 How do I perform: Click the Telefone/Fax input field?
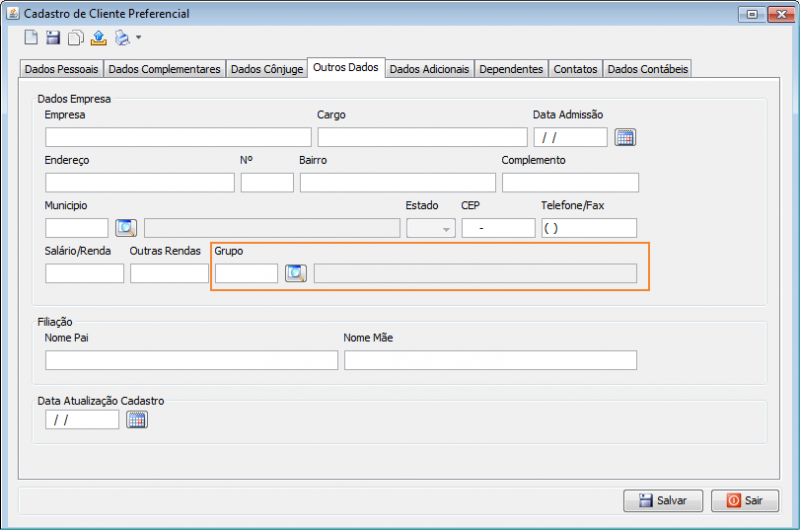click(x=589, y=228)
